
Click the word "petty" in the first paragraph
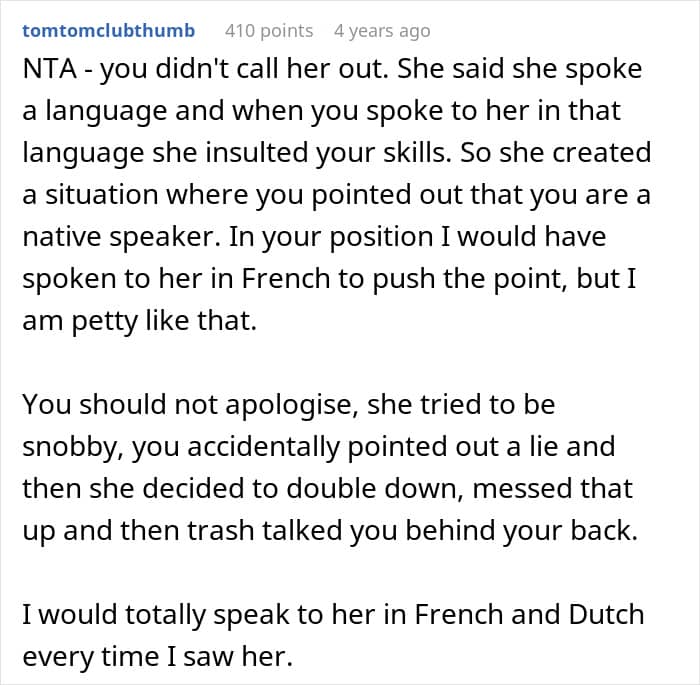[x=97, y=318]
